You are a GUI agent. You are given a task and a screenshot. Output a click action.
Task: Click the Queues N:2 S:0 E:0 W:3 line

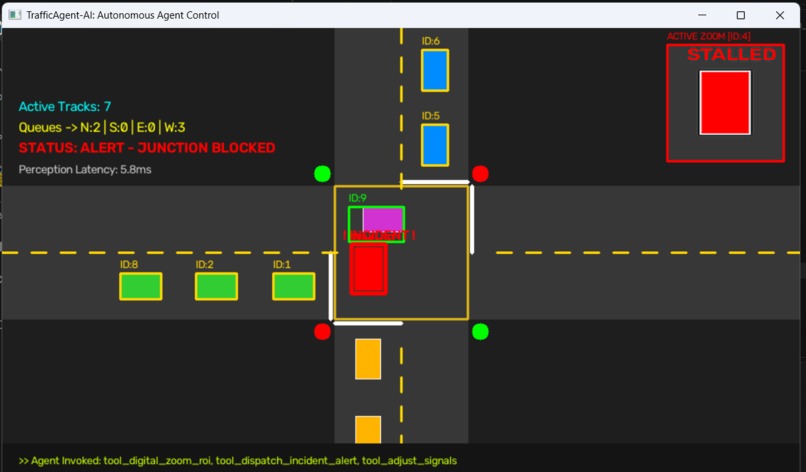[x=102, y=127]
